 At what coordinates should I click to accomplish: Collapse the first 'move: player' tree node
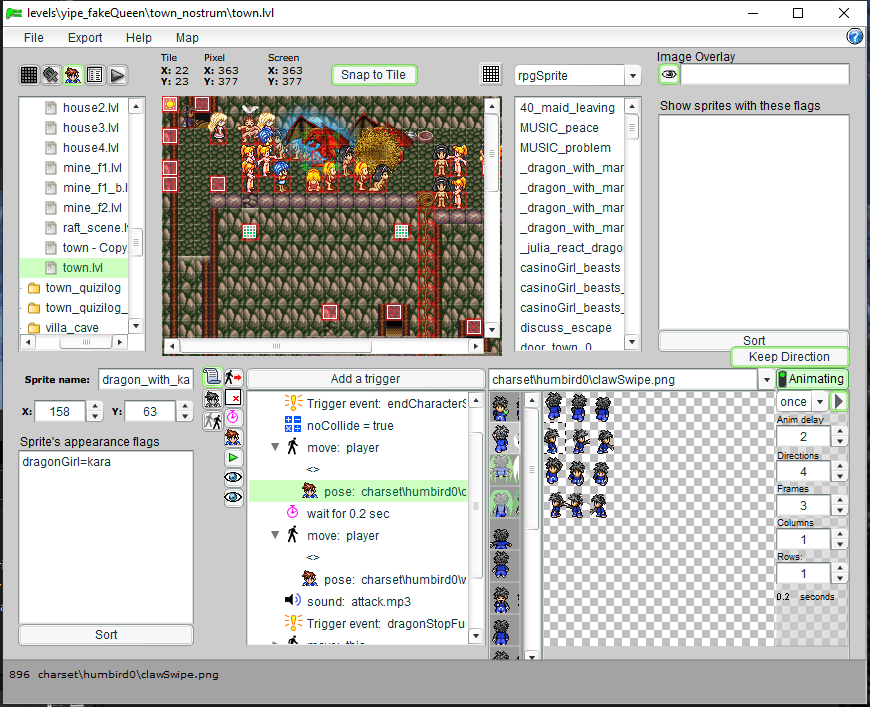pos(276,448)
